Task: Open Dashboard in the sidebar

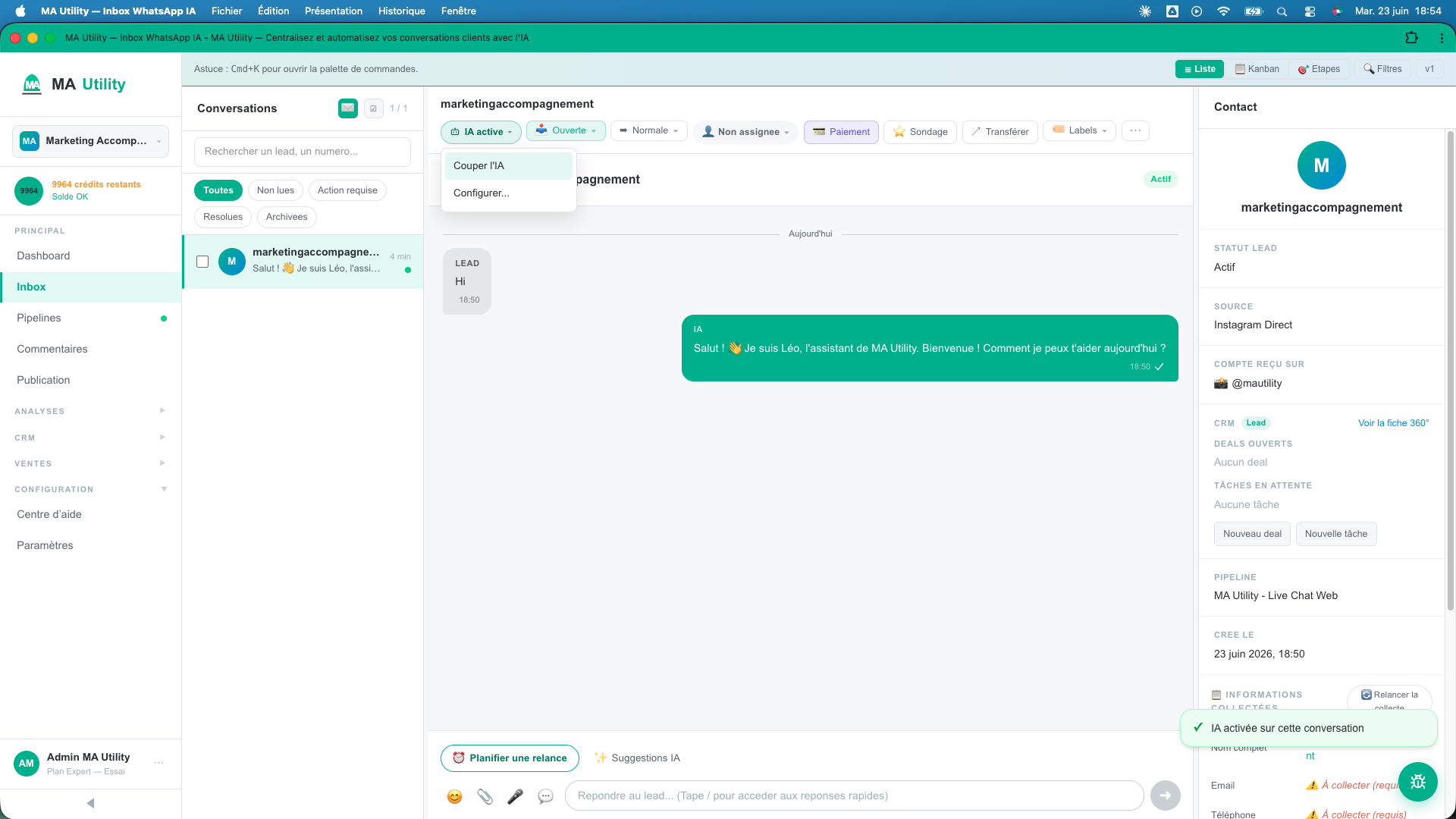Action: 90,256
